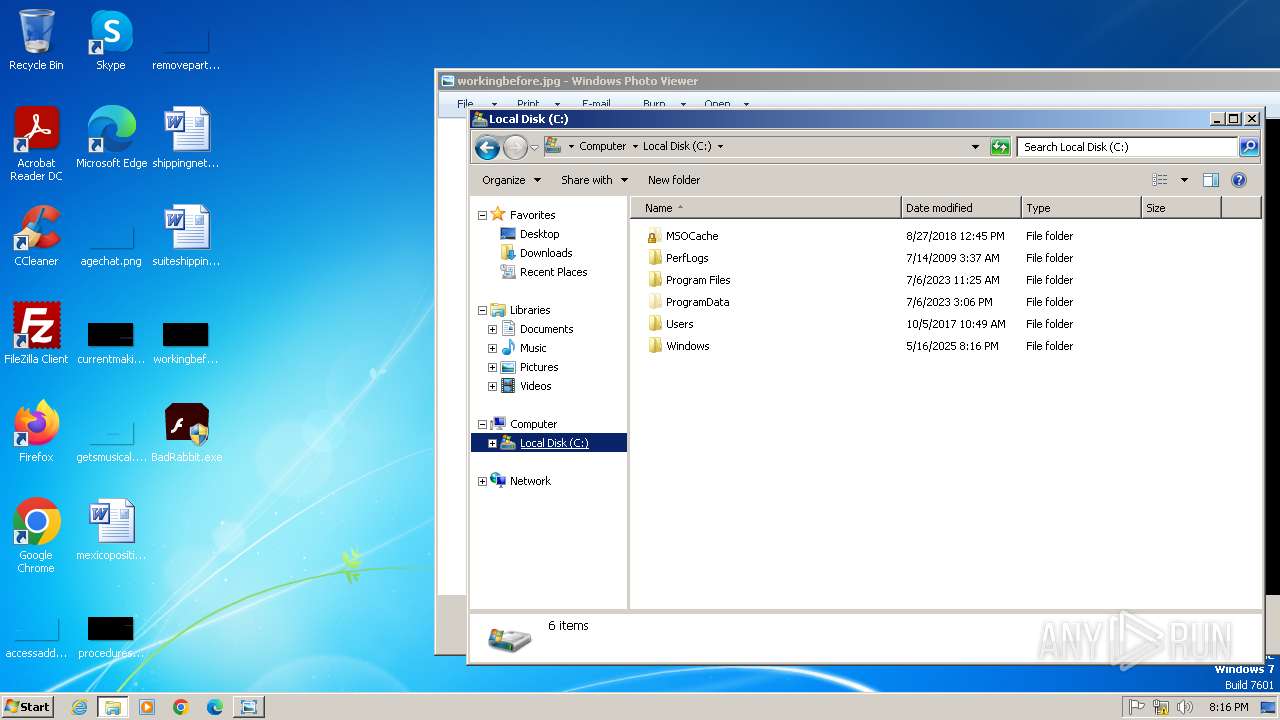Click the Explorer help icon
The image size is (1280, 720).
click(1239, 180)
